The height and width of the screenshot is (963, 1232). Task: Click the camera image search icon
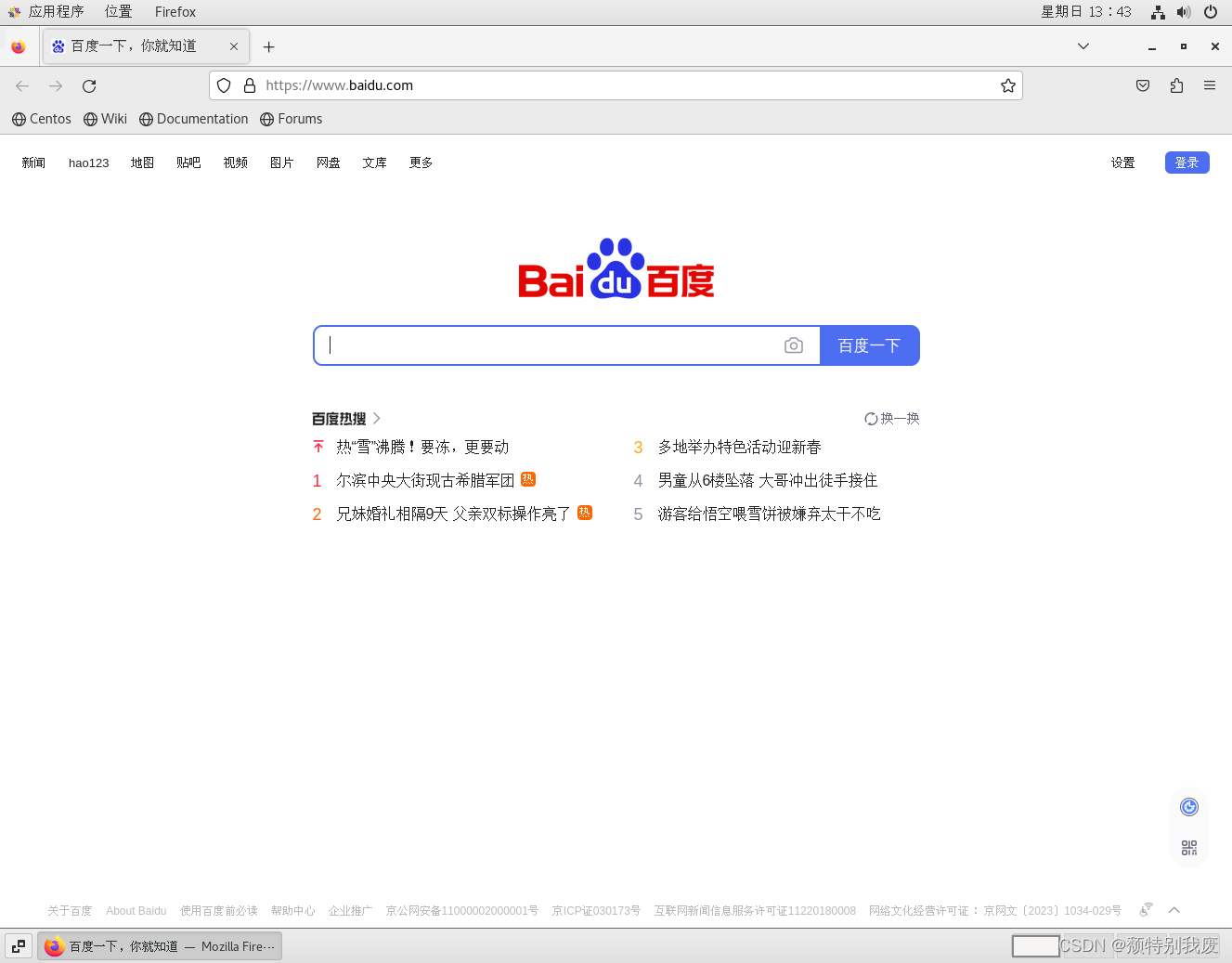point(794,345)
